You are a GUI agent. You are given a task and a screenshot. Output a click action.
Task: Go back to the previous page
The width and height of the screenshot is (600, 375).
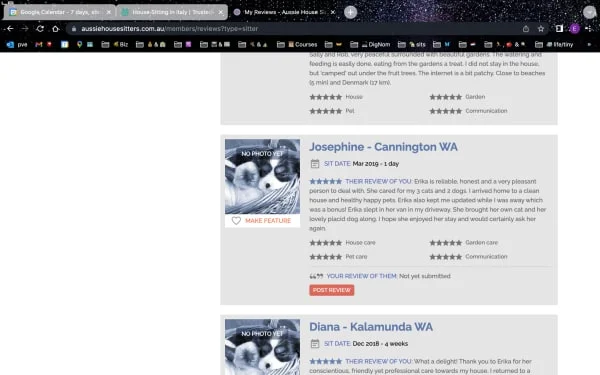pos(10,29)
